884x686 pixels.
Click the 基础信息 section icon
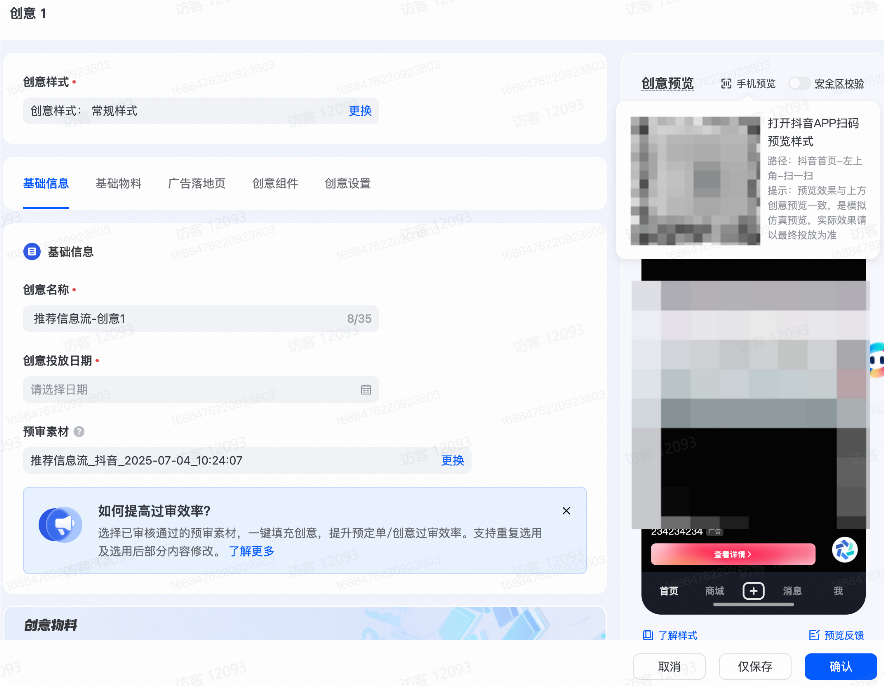click(32, 251)
